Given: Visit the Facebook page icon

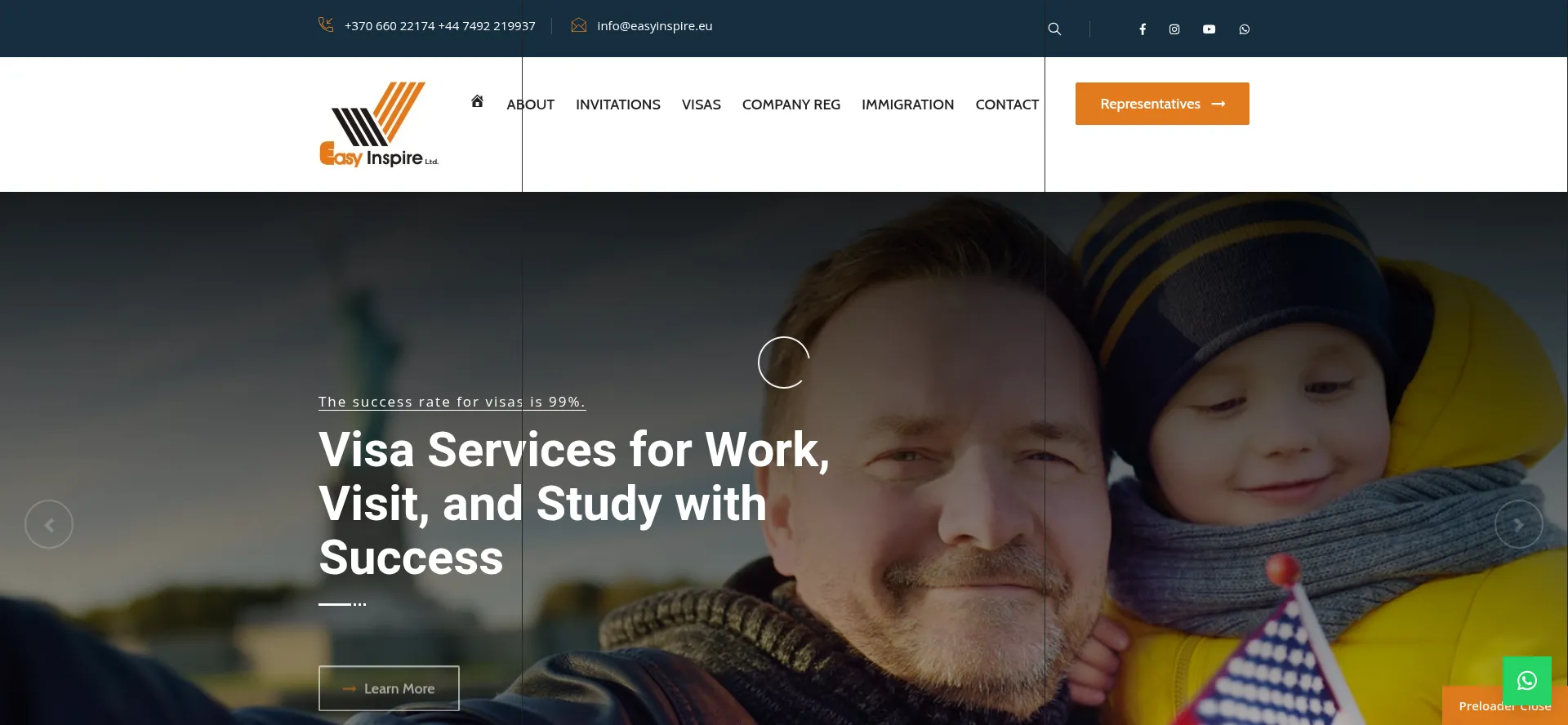Looking at the screenshot, I should click(x=1143, y=29).
